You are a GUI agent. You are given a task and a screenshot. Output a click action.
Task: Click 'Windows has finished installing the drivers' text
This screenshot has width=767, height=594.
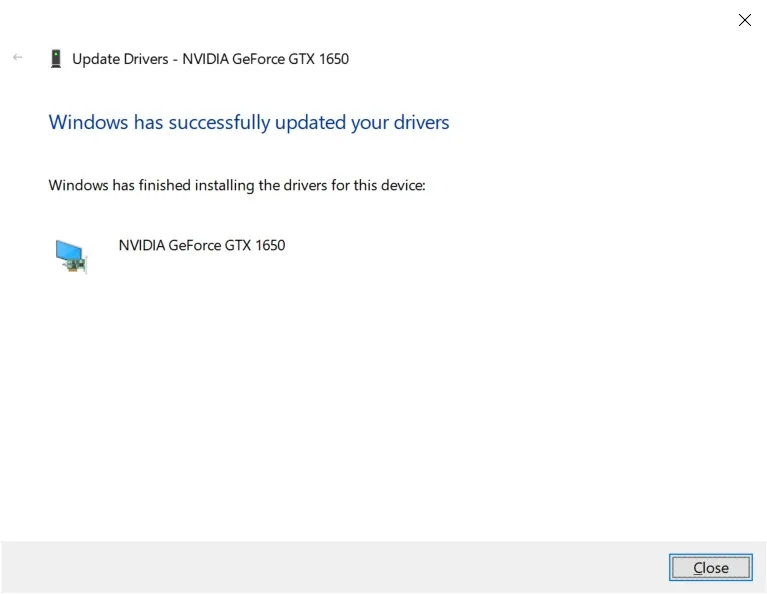(237, 185)
